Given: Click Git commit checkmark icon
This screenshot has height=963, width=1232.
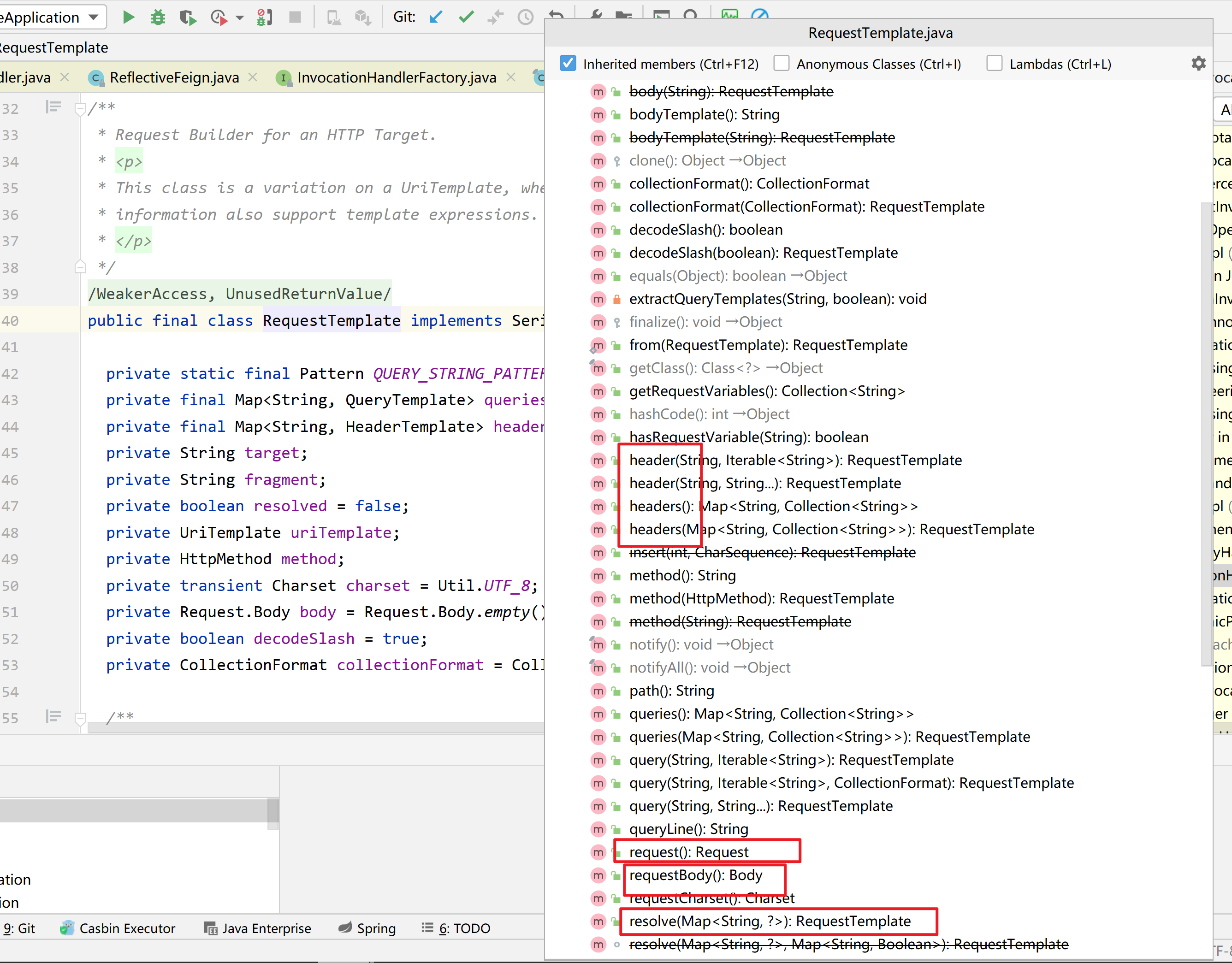Looking at the screenshot, I should tap(466, 18).
